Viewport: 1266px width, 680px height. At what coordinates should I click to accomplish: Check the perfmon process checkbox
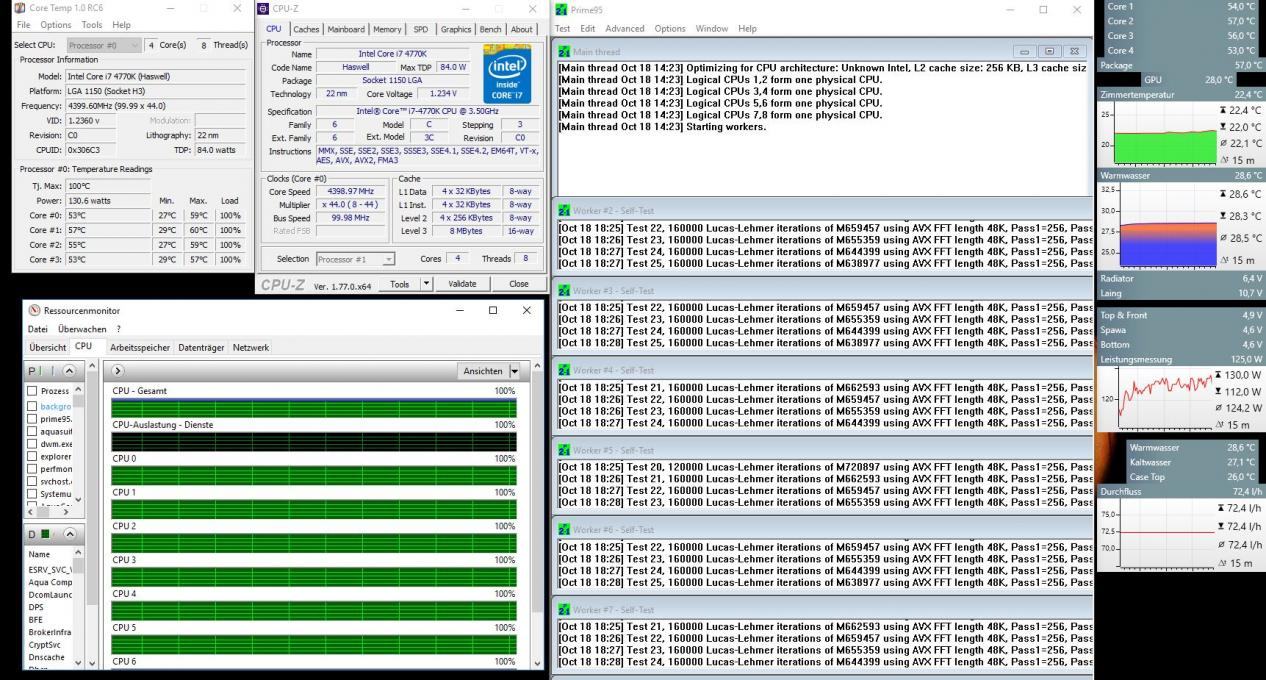click(x=33, y=469)
